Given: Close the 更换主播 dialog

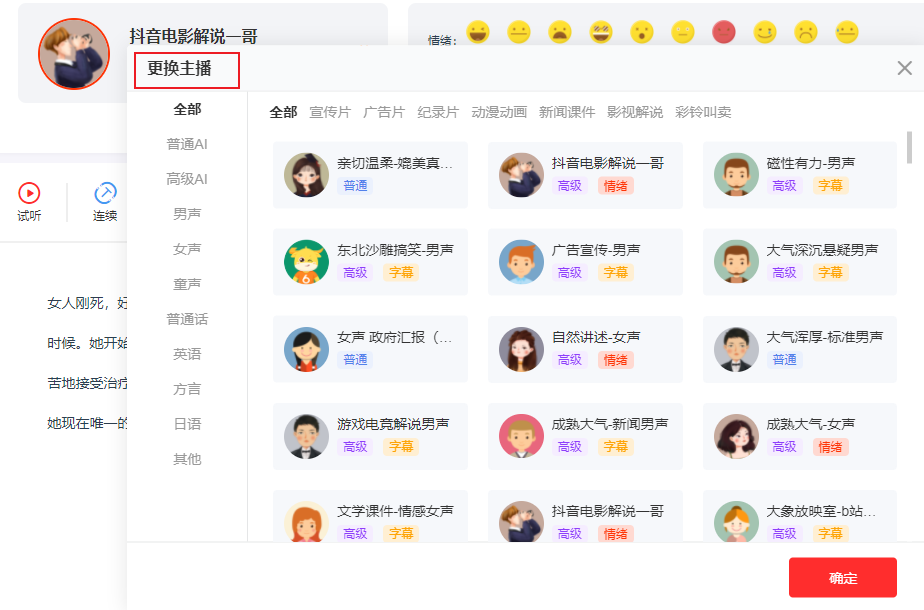Looking at the screenshot, I should tap(904, 68).
